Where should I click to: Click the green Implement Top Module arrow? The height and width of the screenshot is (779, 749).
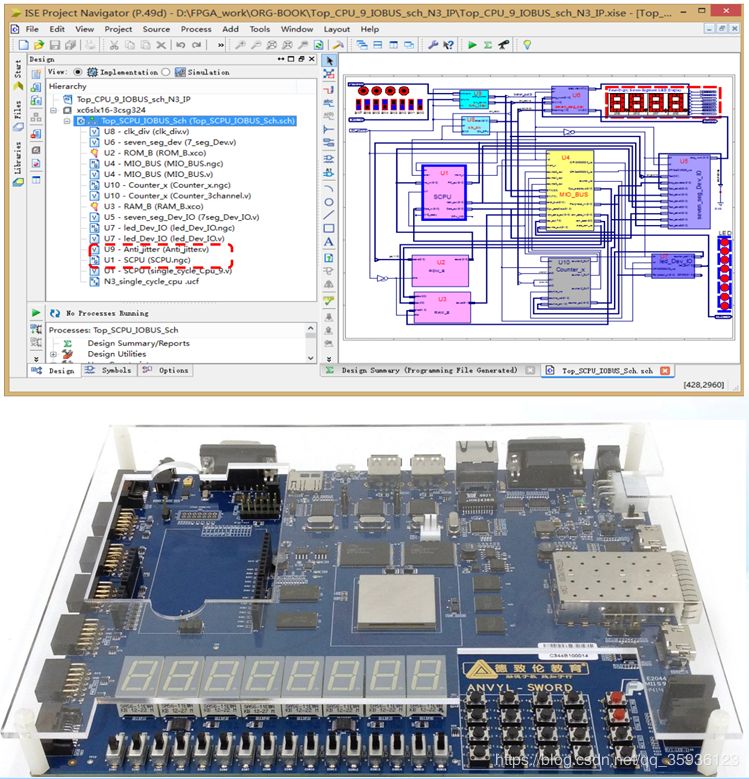pyautogui.click(x=472, y=45)
